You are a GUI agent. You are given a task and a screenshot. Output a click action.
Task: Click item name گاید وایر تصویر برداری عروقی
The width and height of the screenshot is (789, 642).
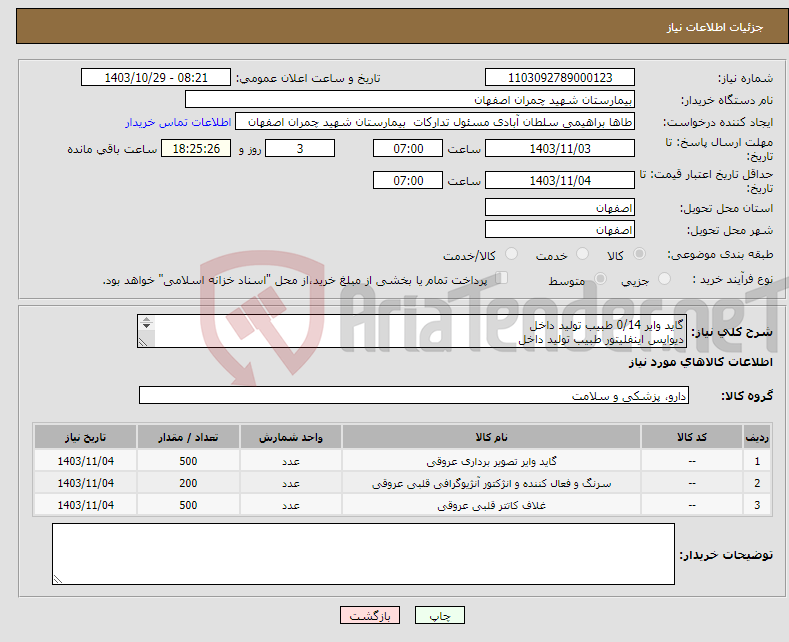pyautogui.click(x=491, y=461)
